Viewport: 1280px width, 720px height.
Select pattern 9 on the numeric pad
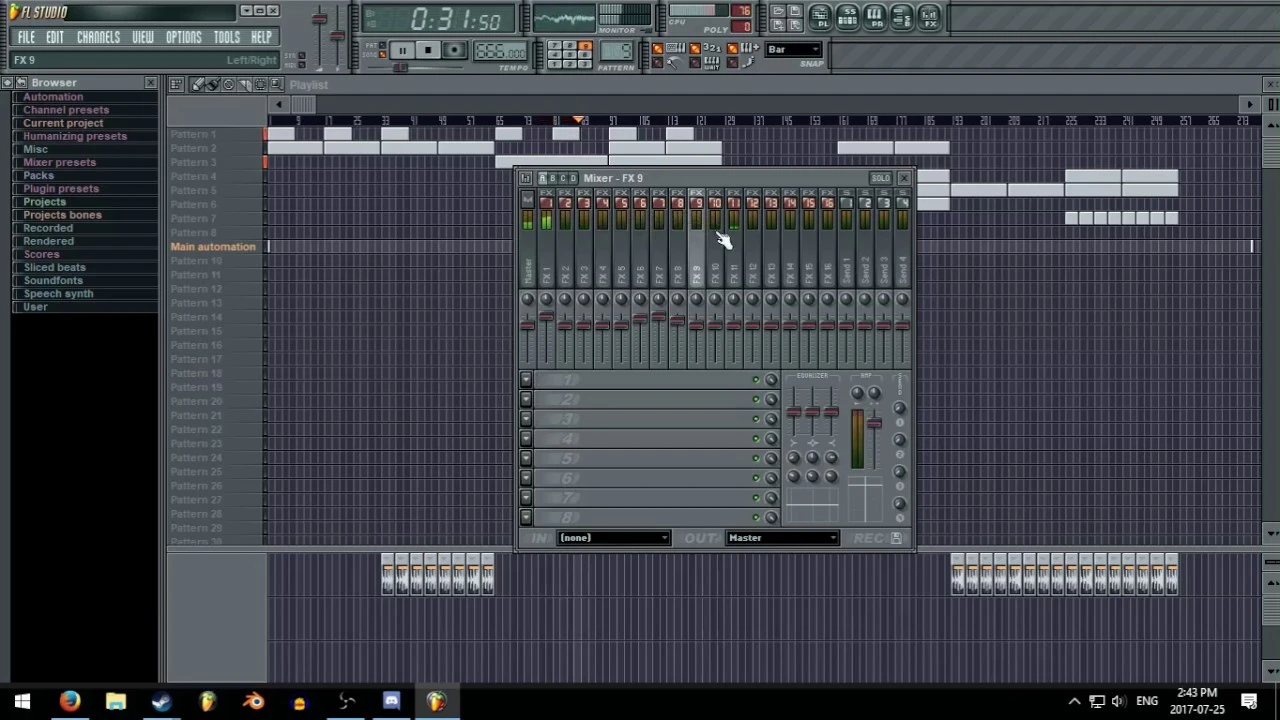pos(585,45)
